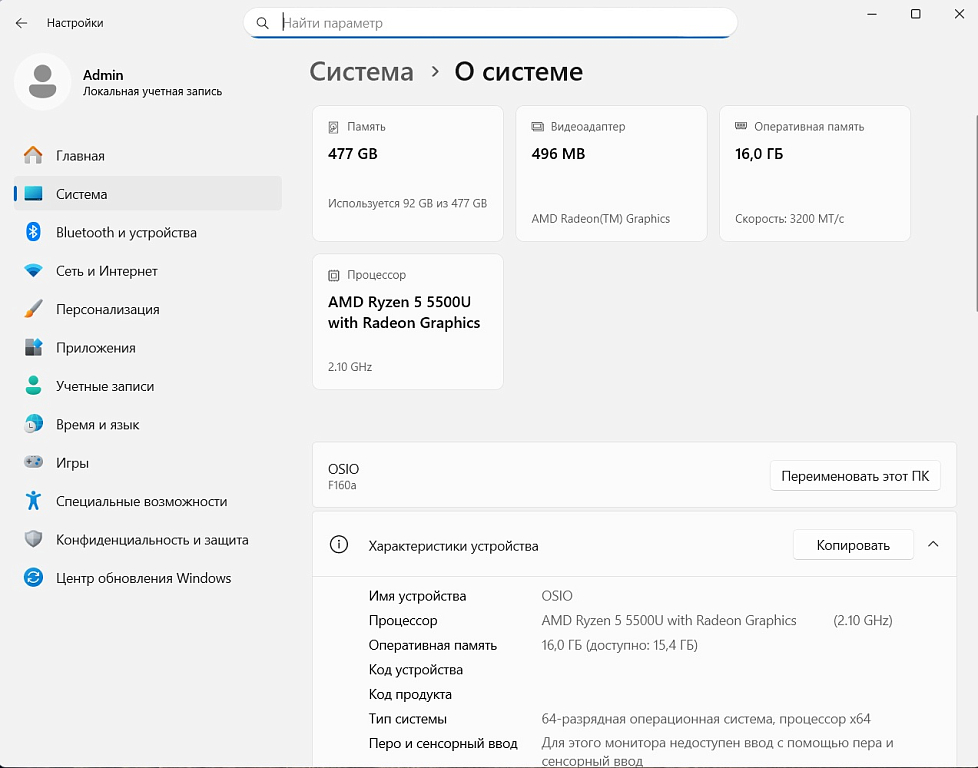
Task: Open the Персонализация brush icon
Action: (x=34, y=310)
